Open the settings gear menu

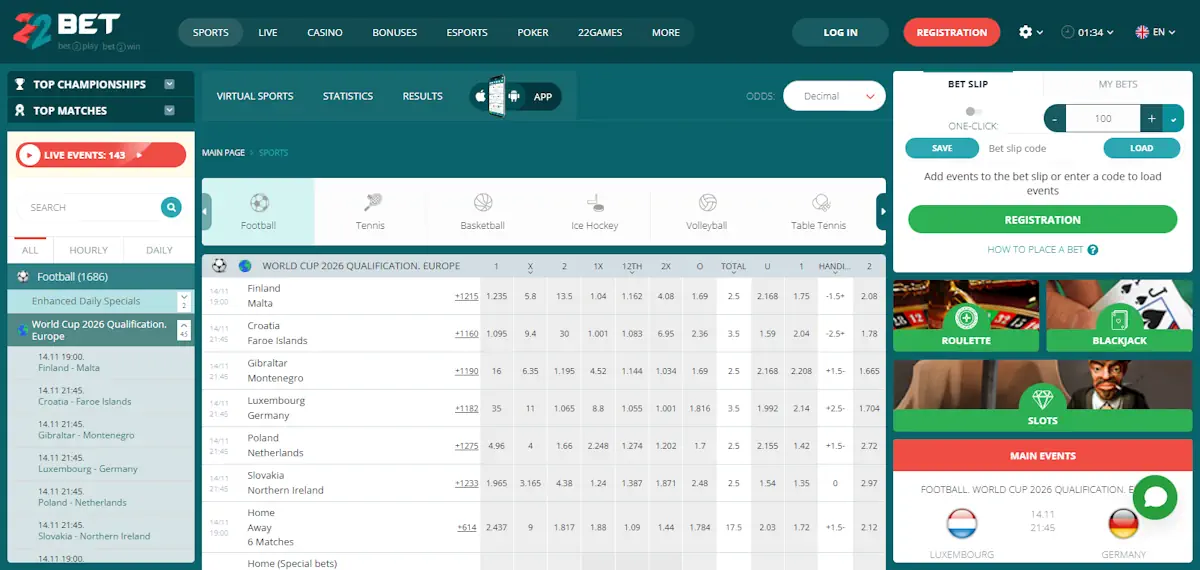[x=1025, y=32]
